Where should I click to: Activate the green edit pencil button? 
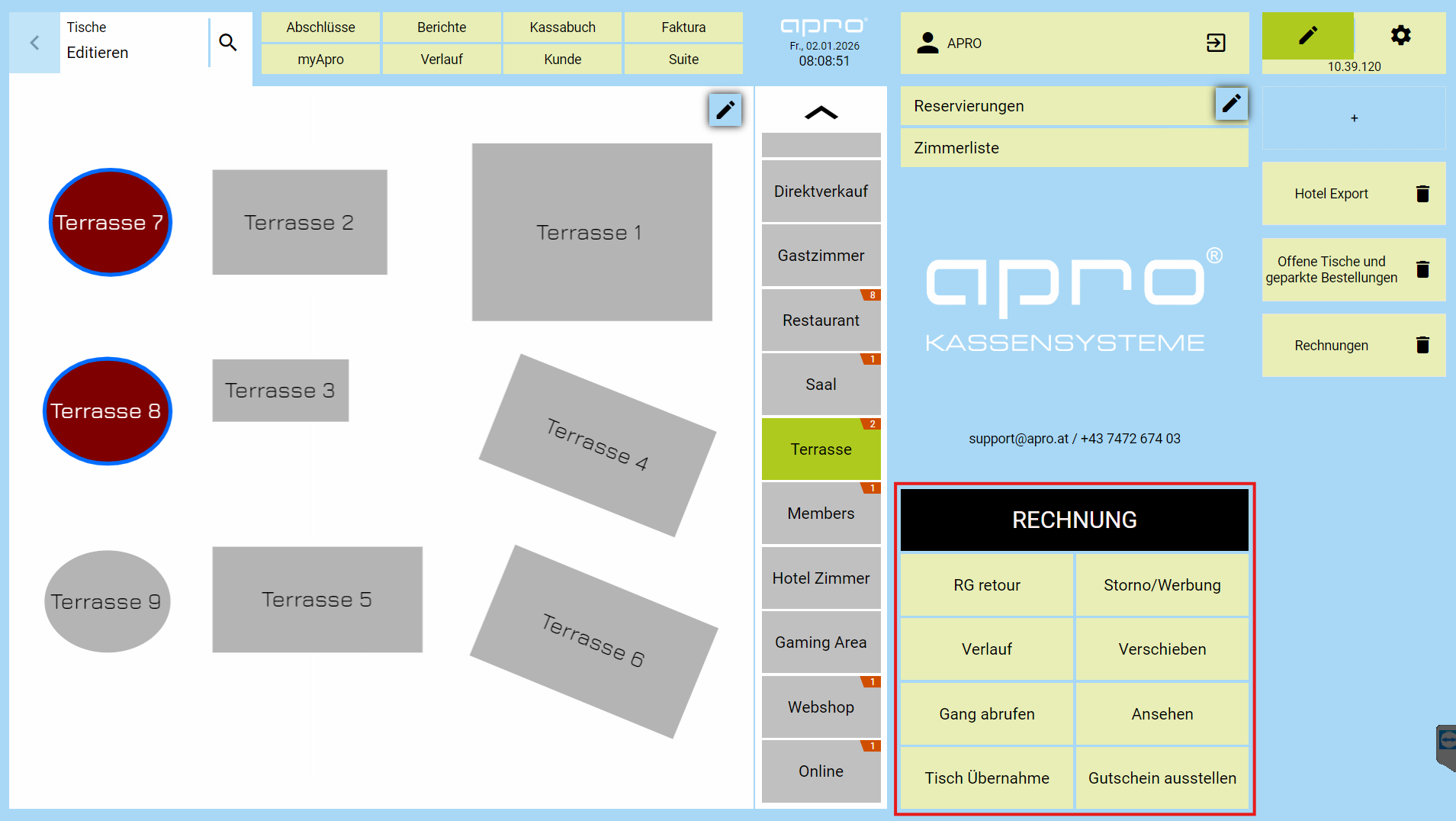pos(1307,35)
